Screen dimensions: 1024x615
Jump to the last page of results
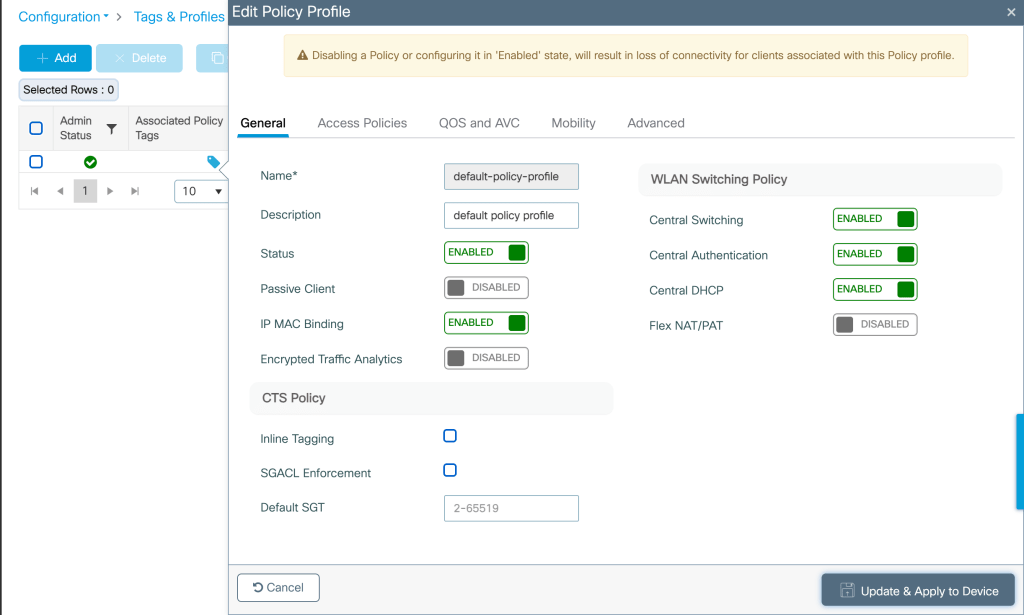[135, 191]
